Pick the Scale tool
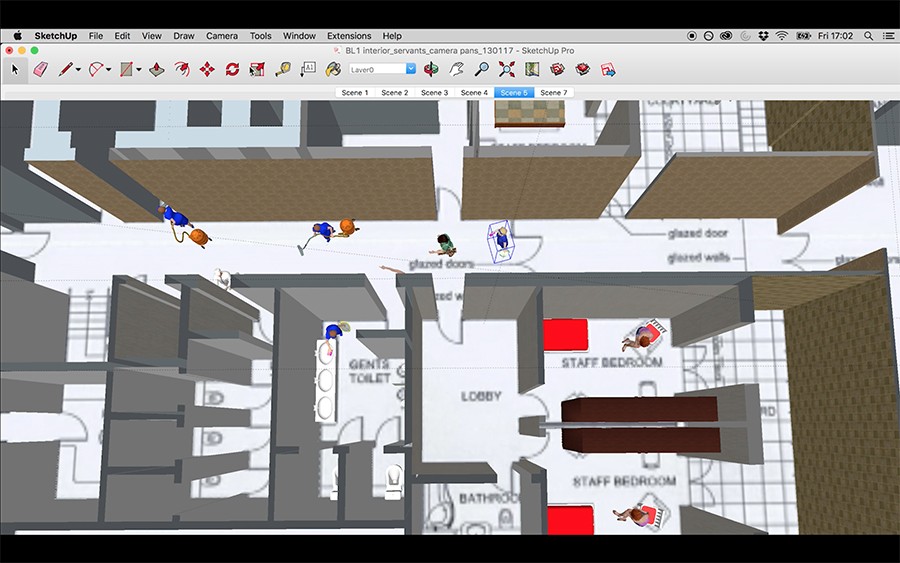 tap(257, 70)
